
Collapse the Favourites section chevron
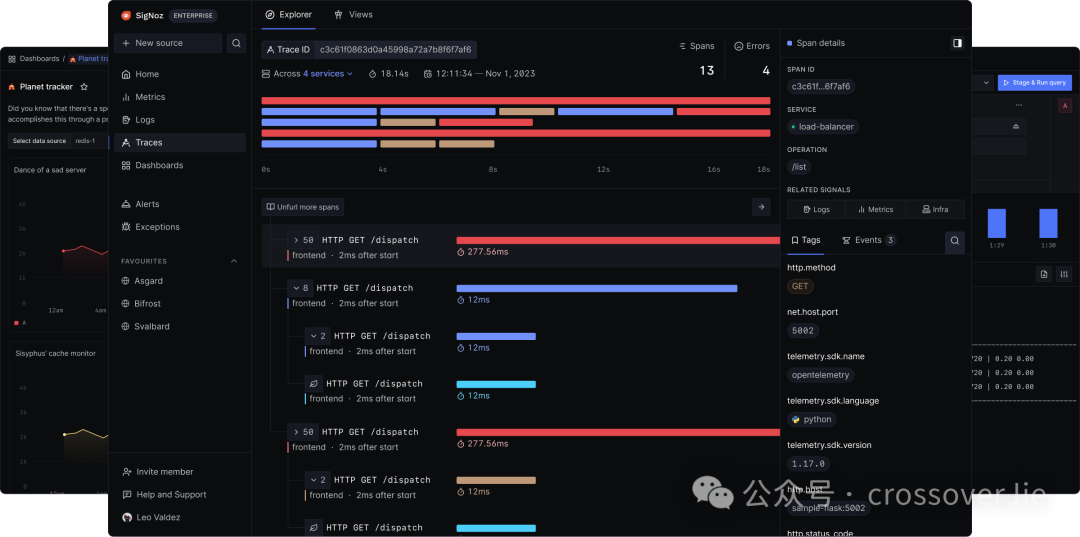pos(233,261)
